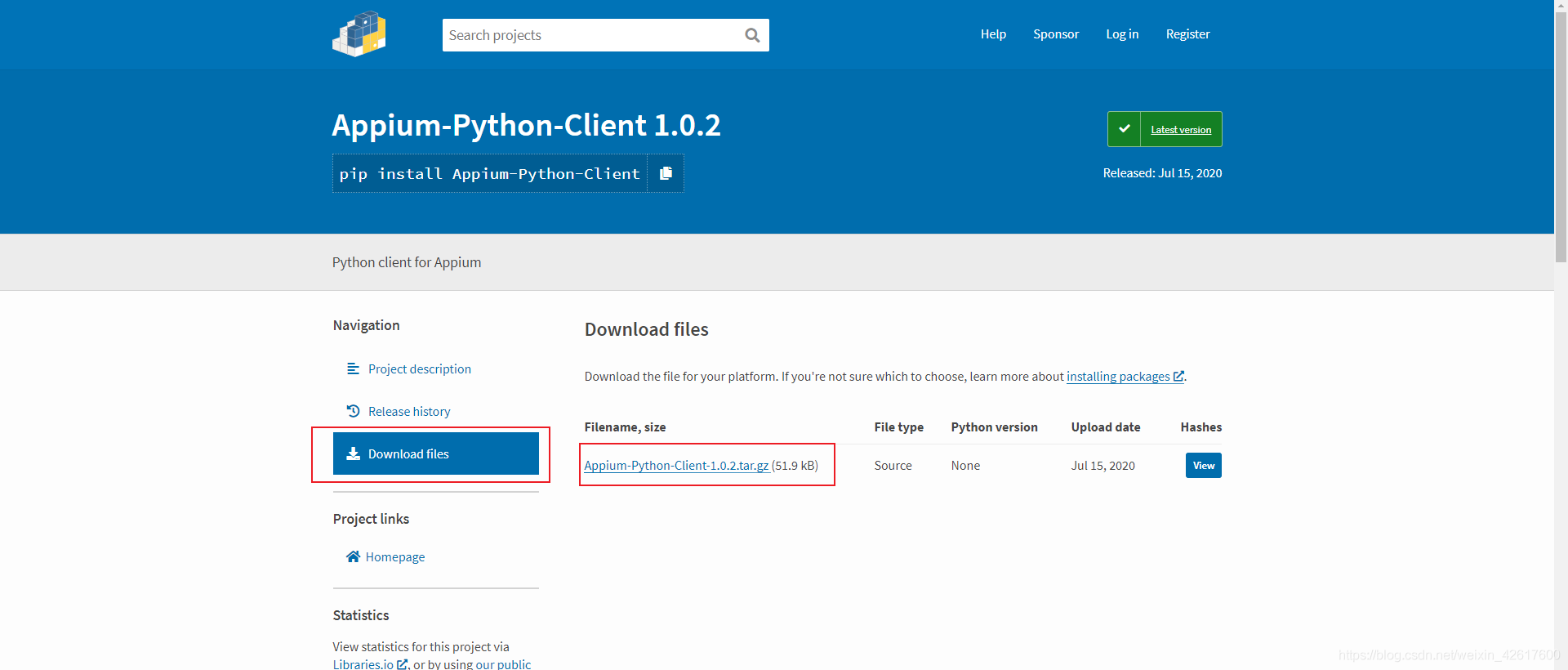Click Log in link

click(x=1121, y=34)
